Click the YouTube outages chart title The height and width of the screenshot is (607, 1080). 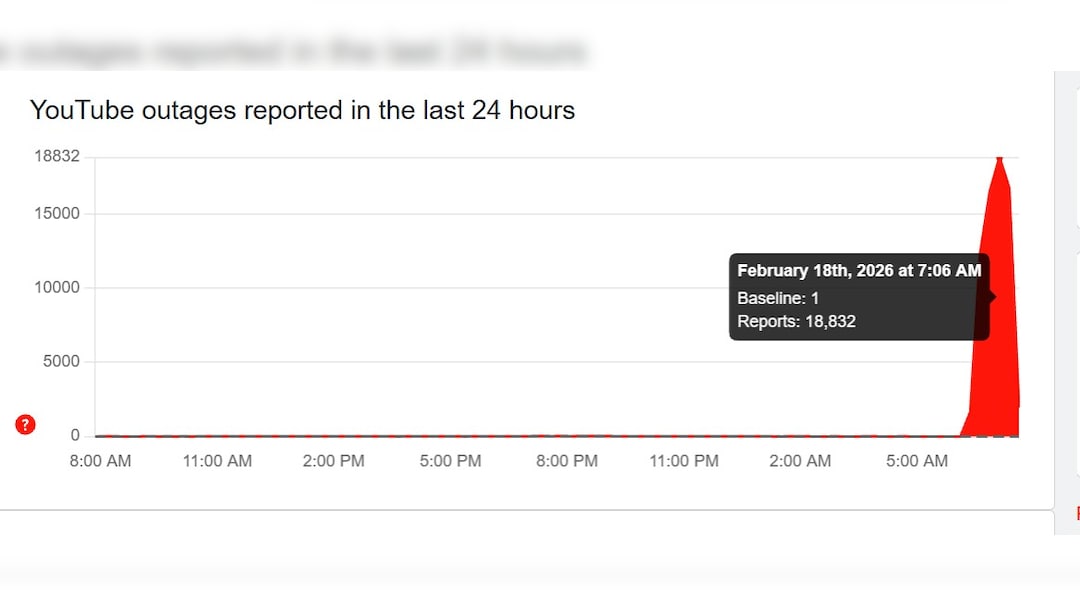(302, 110)
